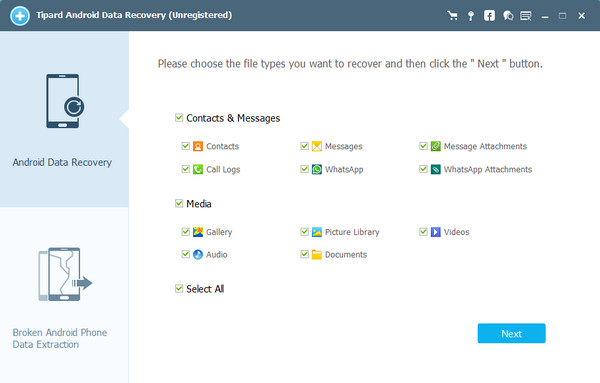The width and height of the screenshot is (600, 383).
Task: Click the green Call Logs phone icon
Action: [198, 169]
